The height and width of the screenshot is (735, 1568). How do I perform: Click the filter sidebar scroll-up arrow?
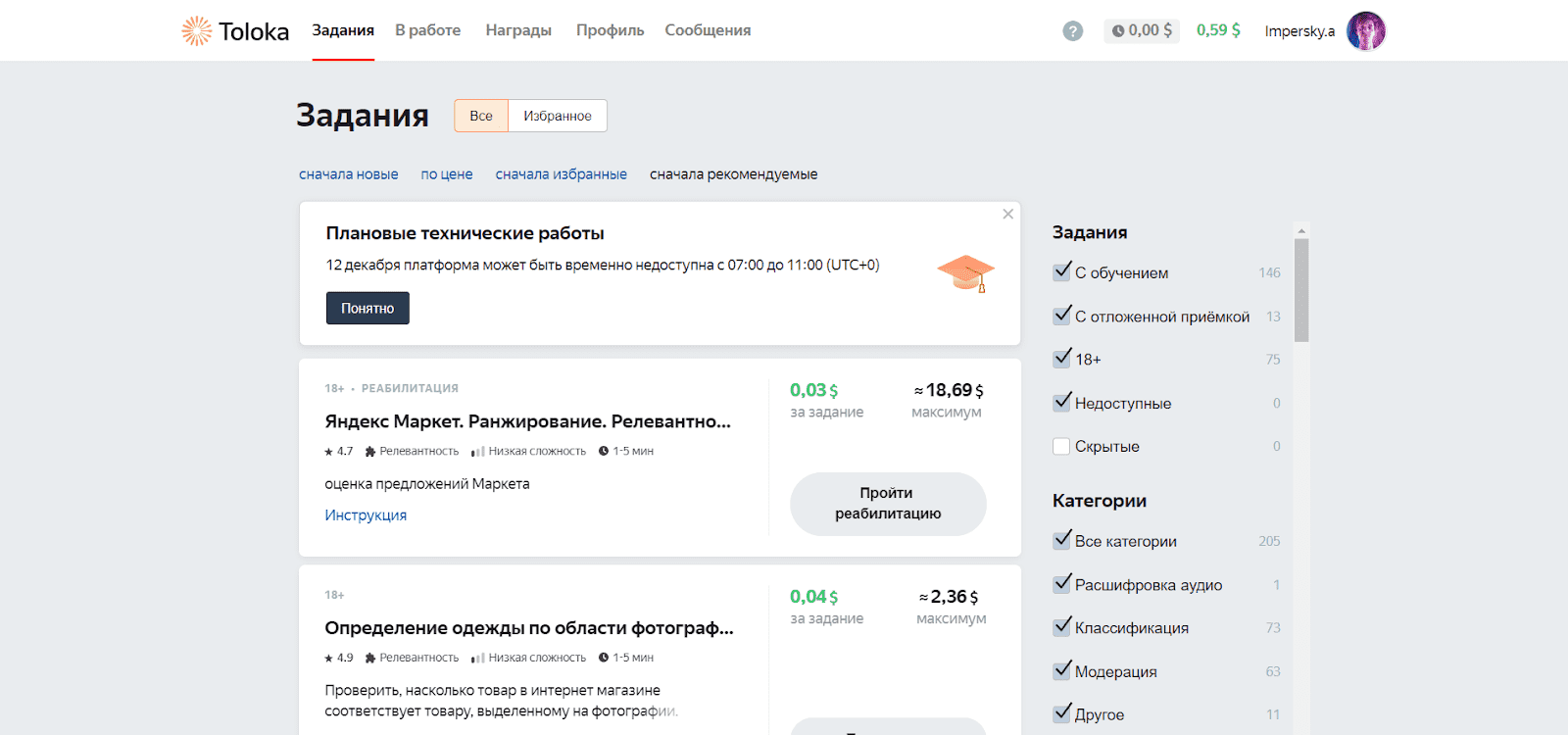click(x=1301, y=231)
